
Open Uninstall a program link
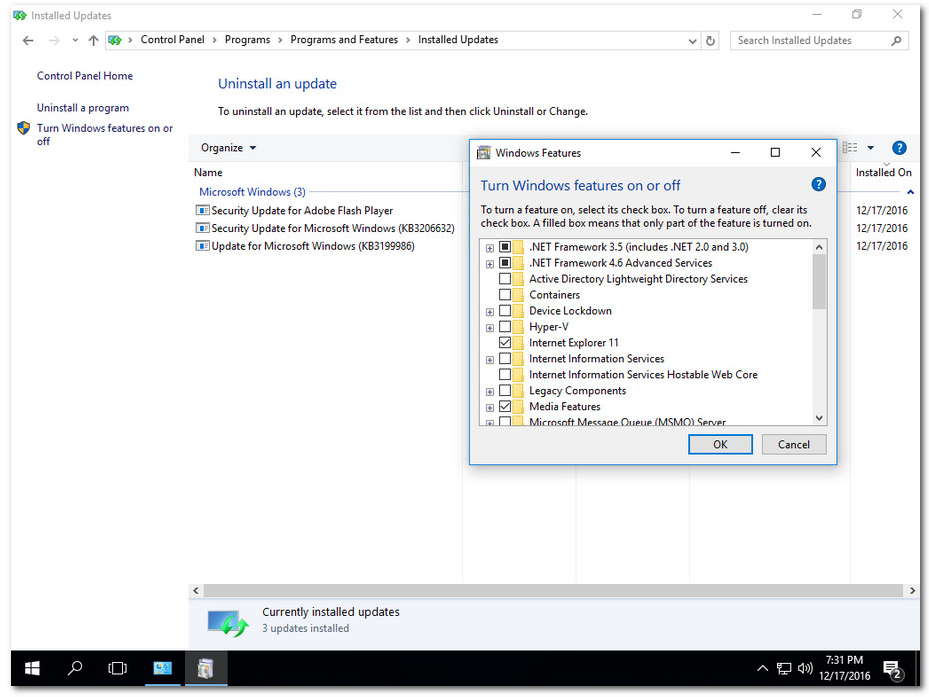point(83,108)
